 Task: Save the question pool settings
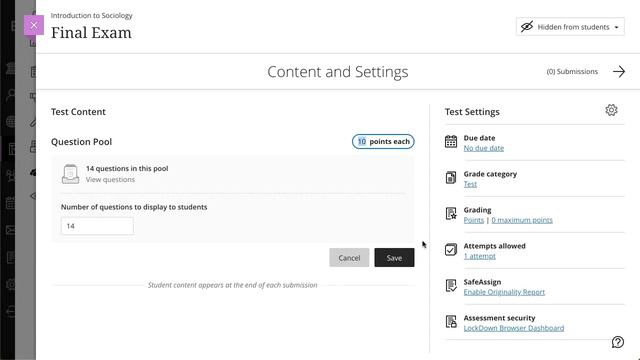click(x=394, y=258)
